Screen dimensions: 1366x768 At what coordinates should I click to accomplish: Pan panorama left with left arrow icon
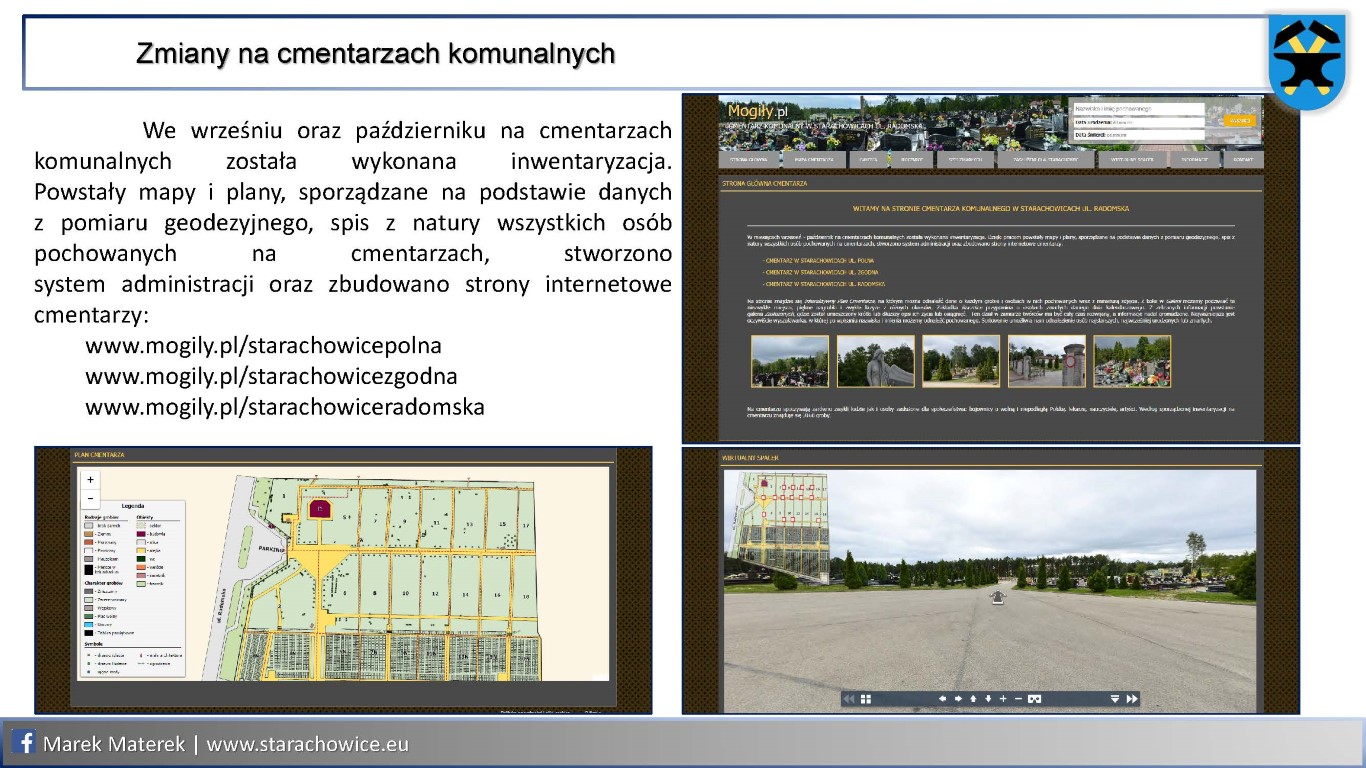[942, 699]
